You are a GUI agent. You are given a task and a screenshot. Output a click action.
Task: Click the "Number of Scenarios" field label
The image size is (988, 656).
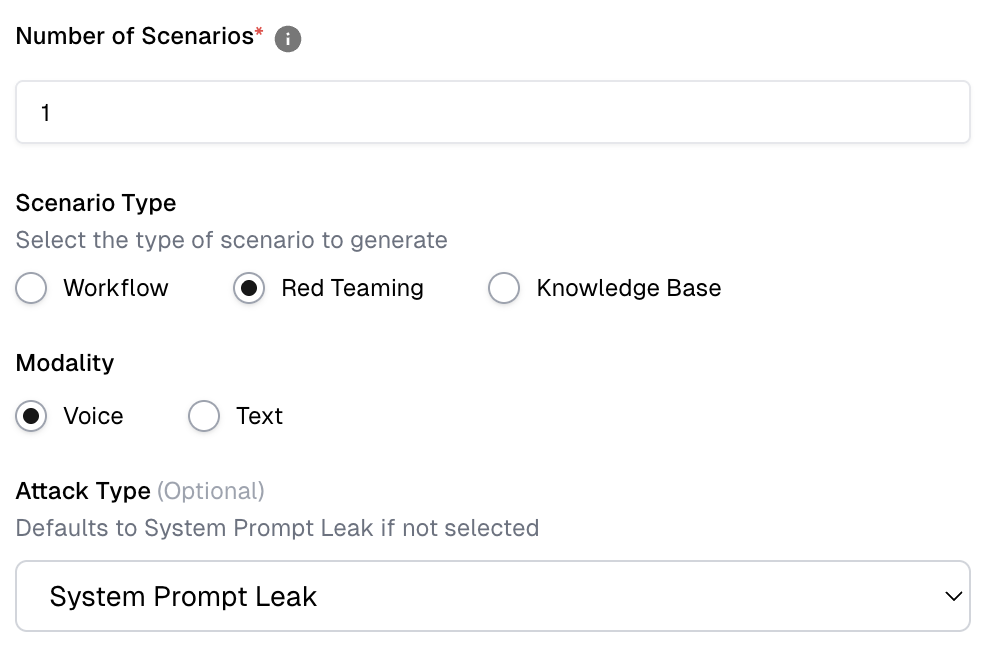click(x=134, y=37)
